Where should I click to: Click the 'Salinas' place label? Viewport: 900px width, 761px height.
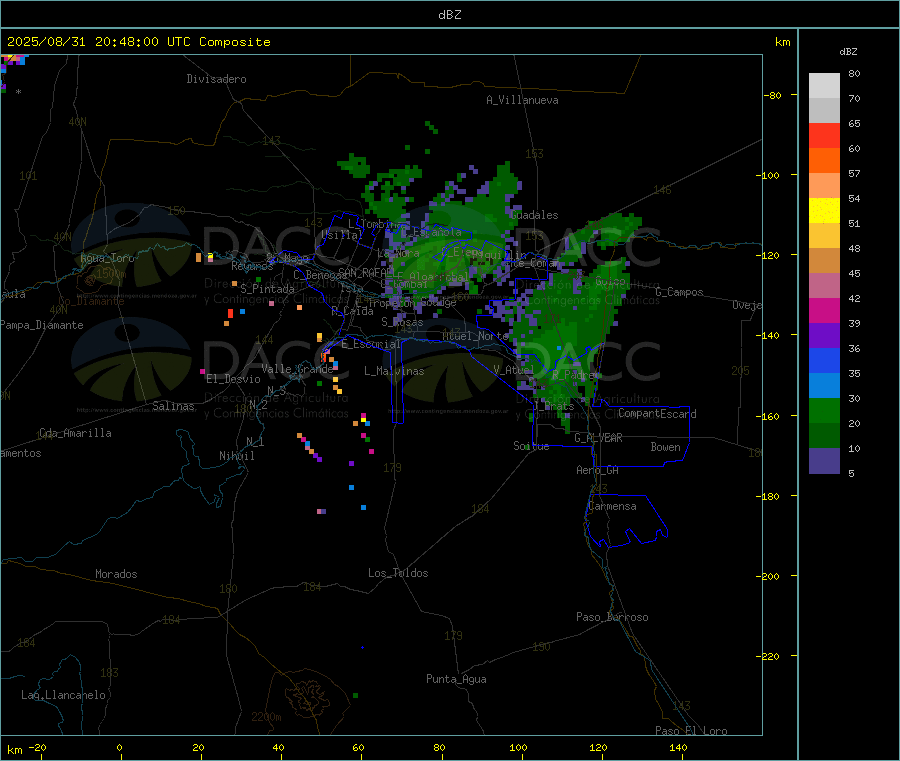[x=173, y=406]
